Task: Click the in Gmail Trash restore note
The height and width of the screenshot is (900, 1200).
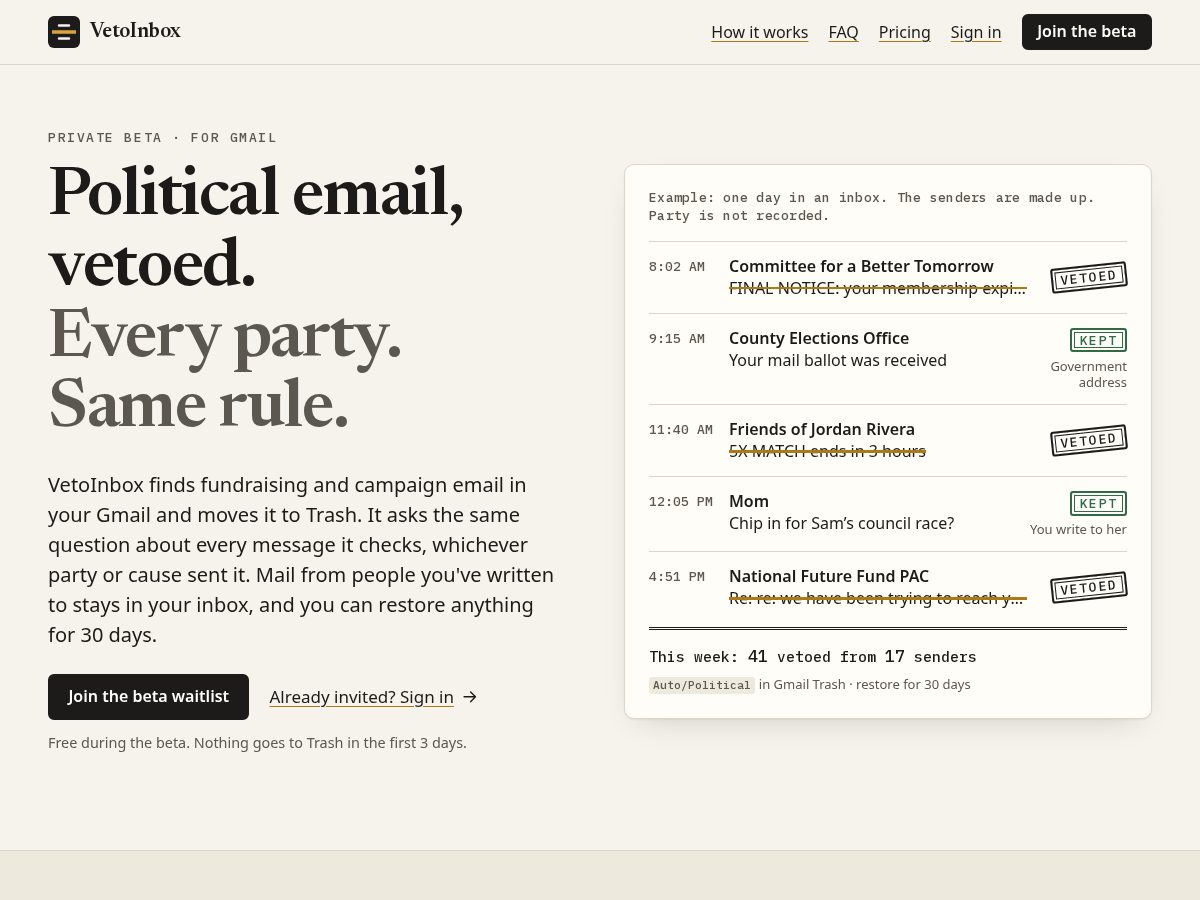Action: pos(865,685)
